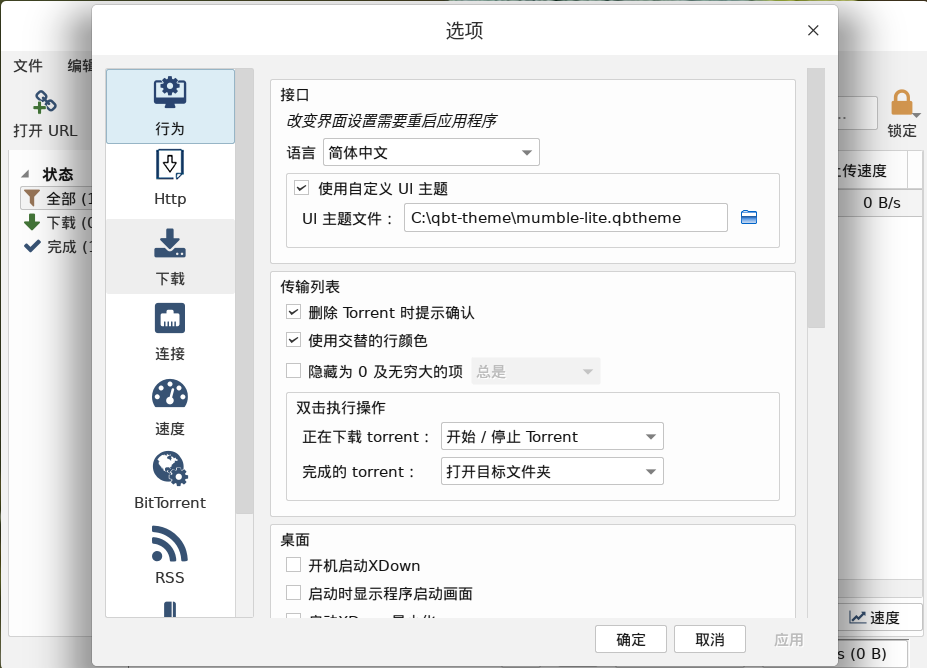927x668 pixels.
Task: Click the UI 主题文件 path input field
Action: pyautogui.click(x=566, y=218)
